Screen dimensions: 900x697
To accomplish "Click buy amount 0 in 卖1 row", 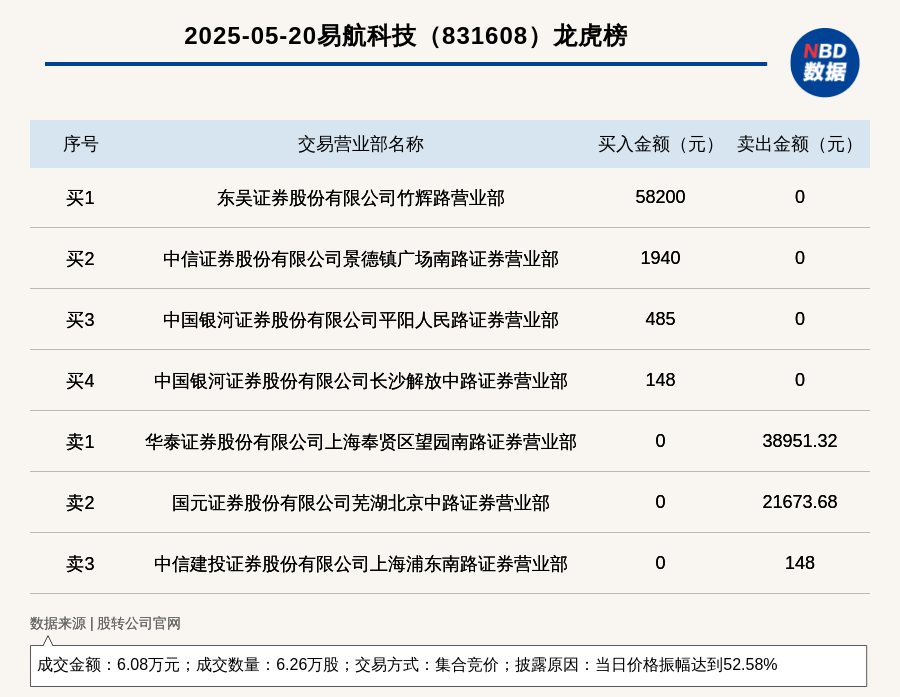I will coord(660,440).
